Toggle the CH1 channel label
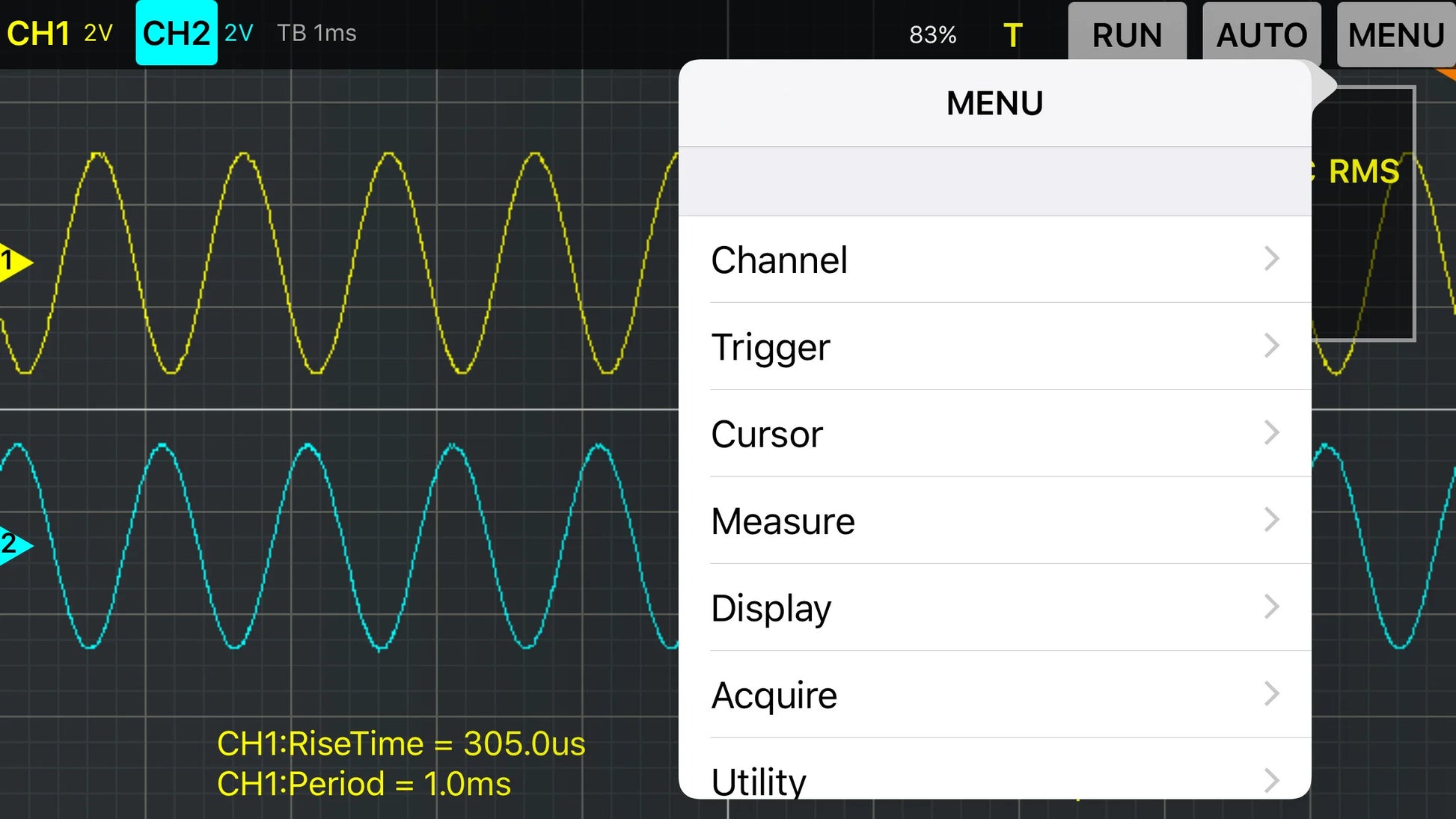This screenshot has height=819, width=1456. tap(37, 34)
